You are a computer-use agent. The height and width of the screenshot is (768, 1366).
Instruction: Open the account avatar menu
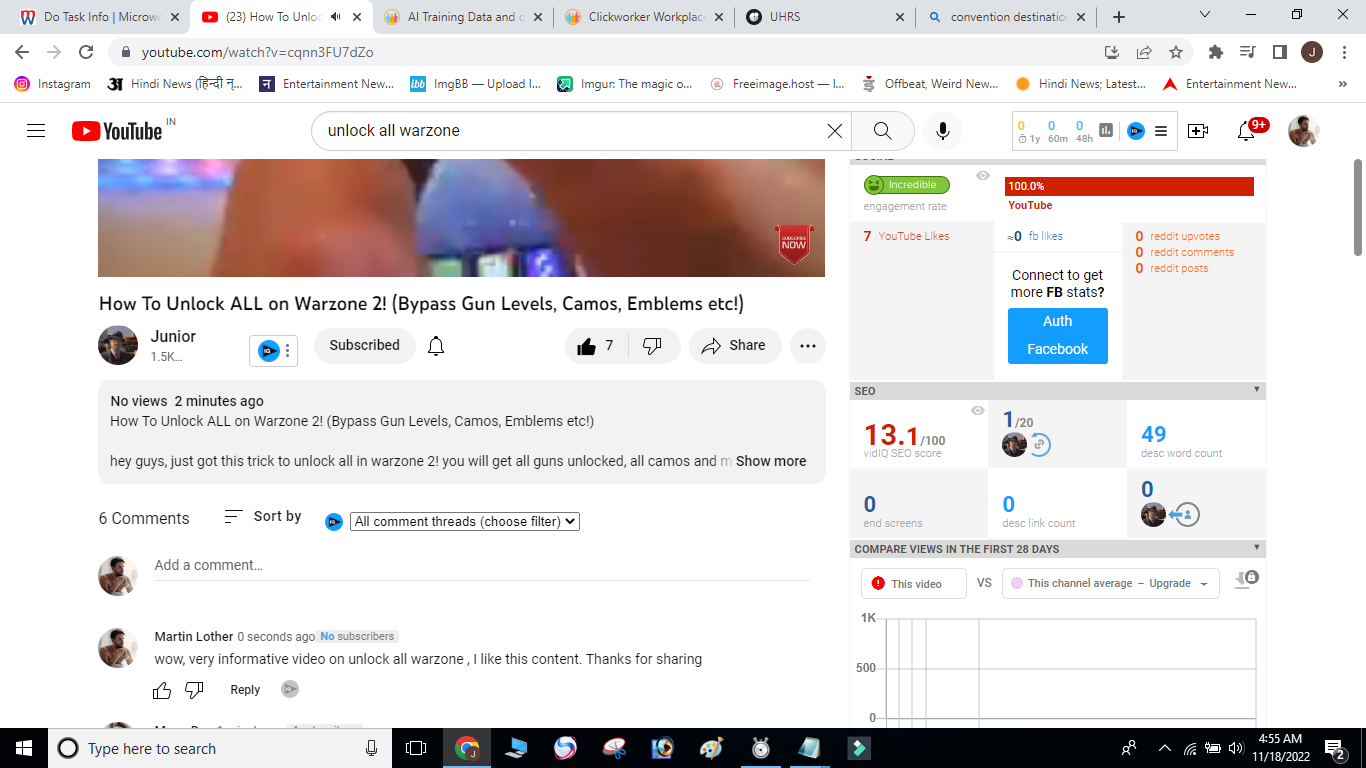[1303, 131]
